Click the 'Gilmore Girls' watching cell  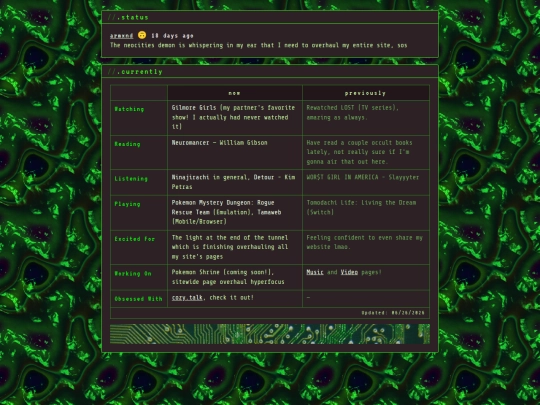tap(235, 117)
